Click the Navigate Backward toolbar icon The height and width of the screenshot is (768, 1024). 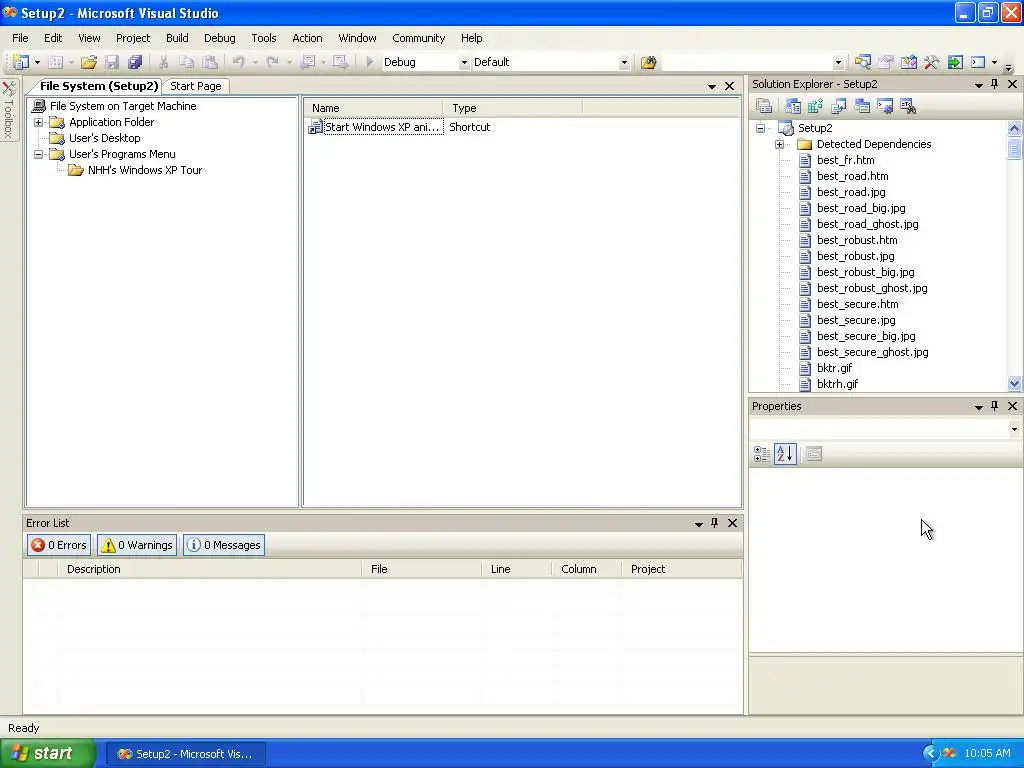[x=308, y=62]
